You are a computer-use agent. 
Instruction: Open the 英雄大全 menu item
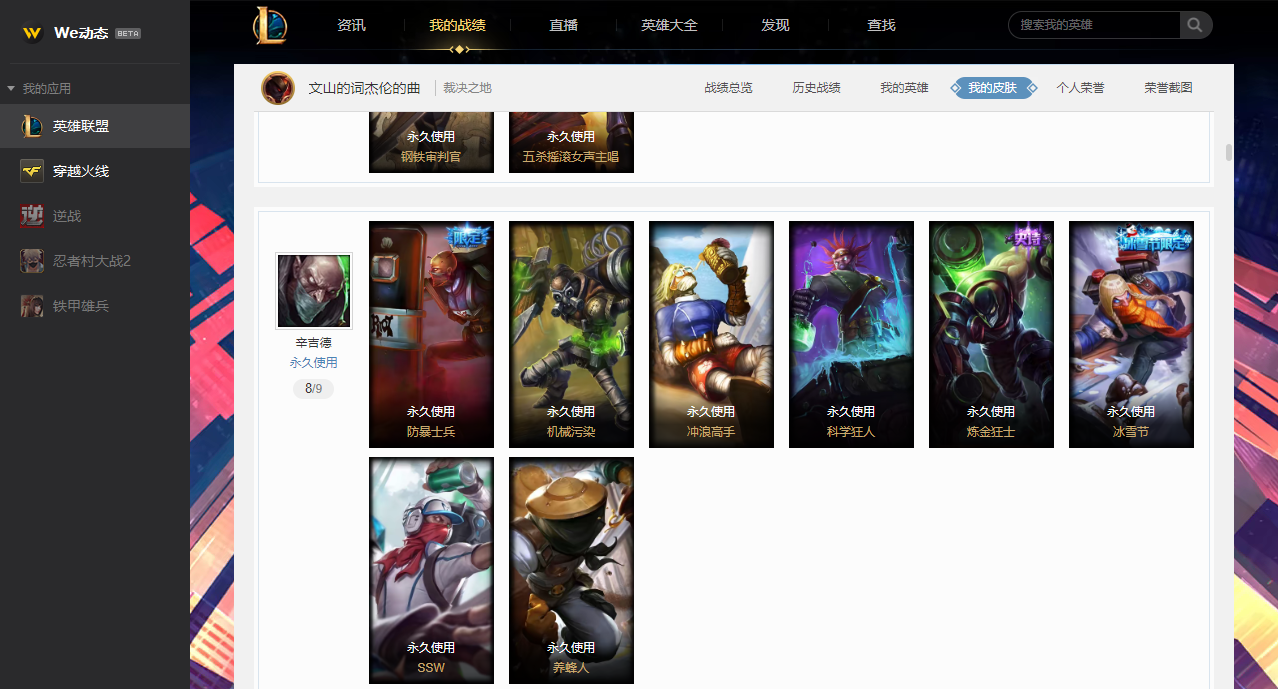(669, 25)
